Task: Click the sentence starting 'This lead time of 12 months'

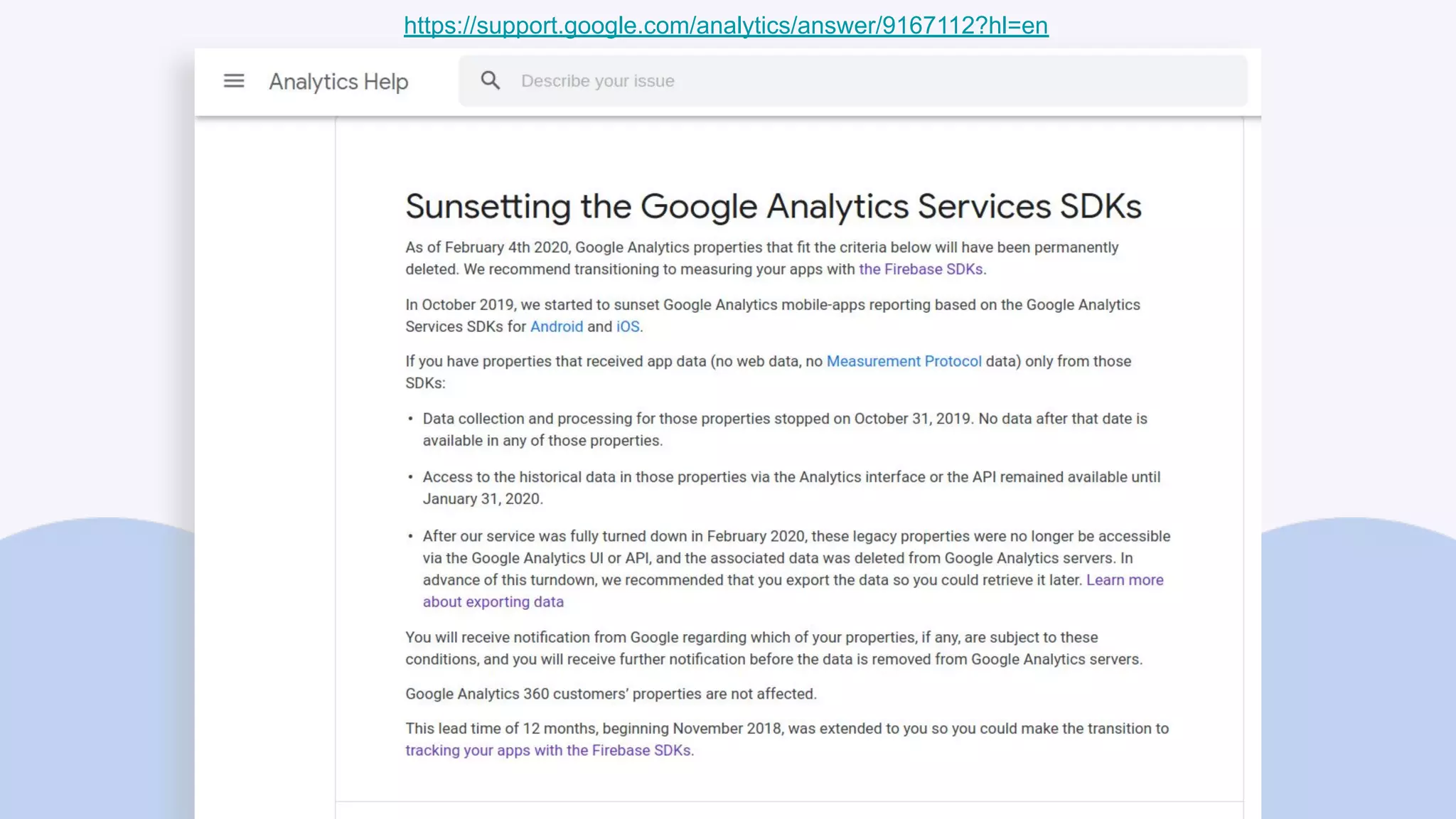Action: coord(786,729)
